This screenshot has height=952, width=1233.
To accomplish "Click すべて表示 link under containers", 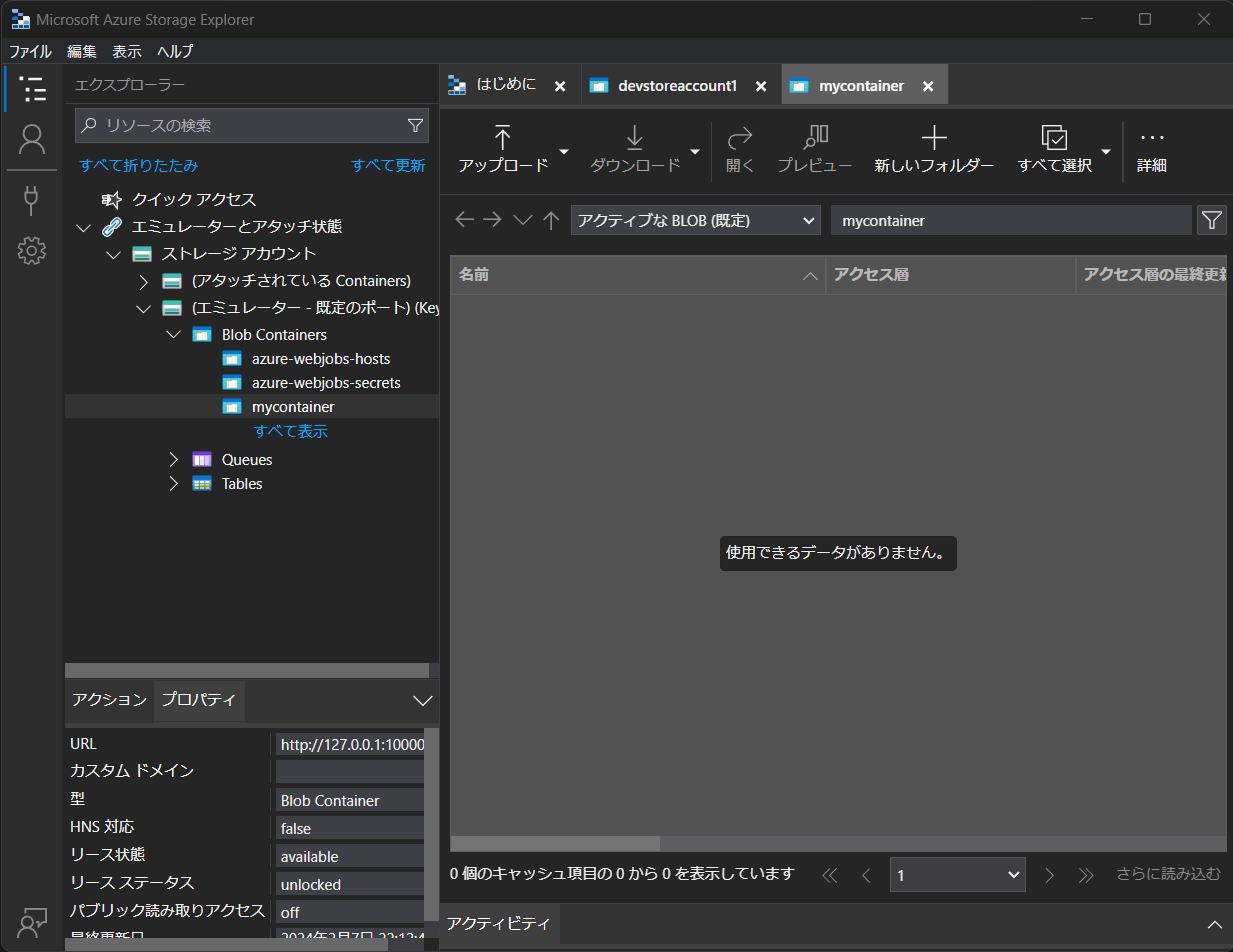I will coord(291,431).
